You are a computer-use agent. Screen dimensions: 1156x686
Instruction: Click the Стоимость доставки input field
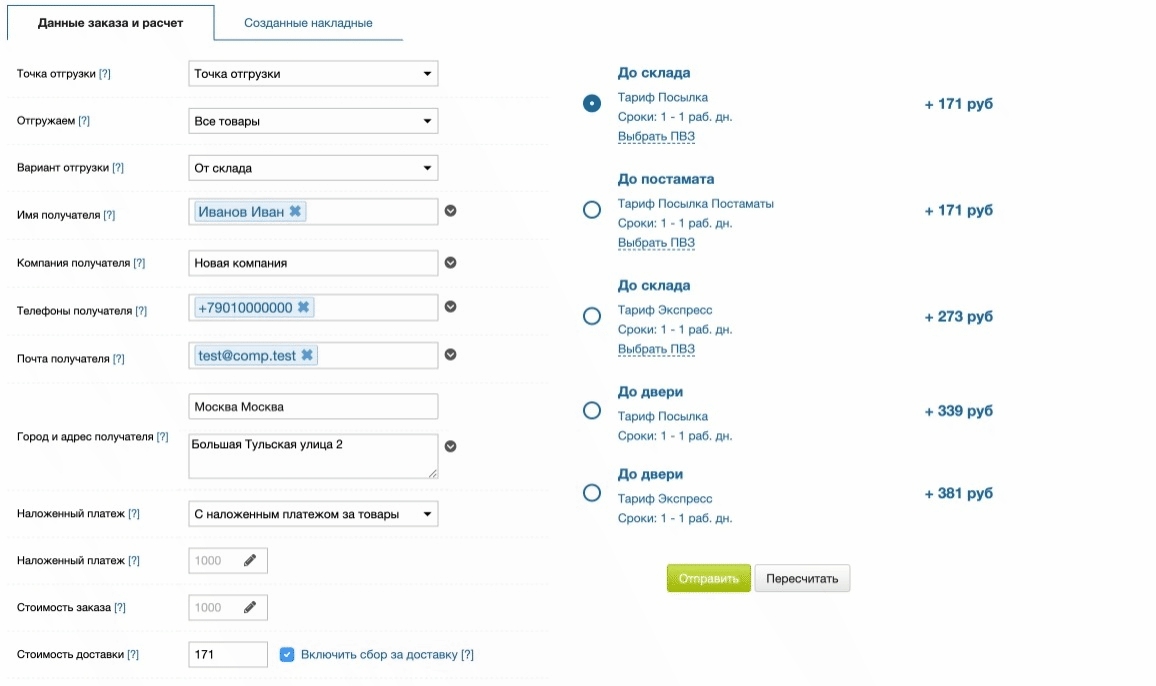click(x=228, y=655)
